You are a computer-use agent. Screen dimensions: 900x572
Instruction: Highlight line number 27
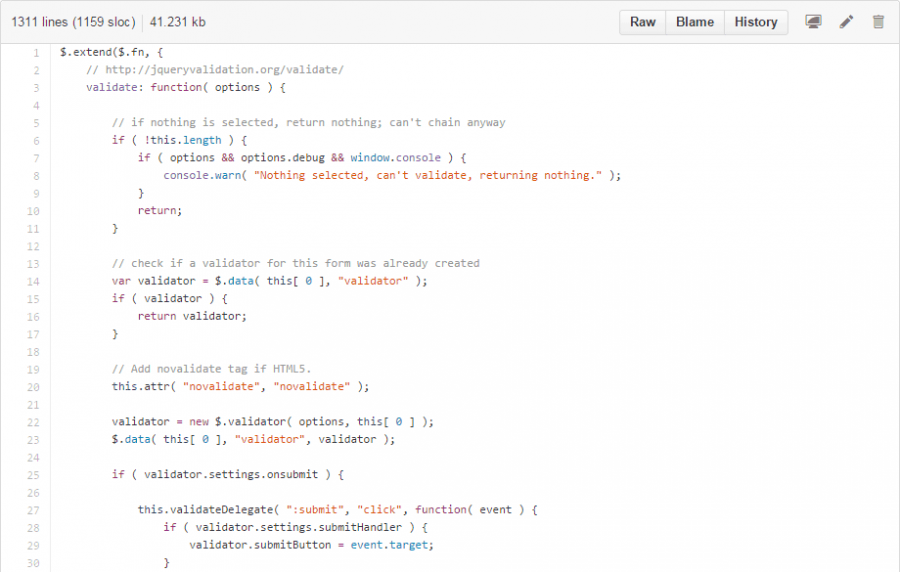tap(34, 509)
